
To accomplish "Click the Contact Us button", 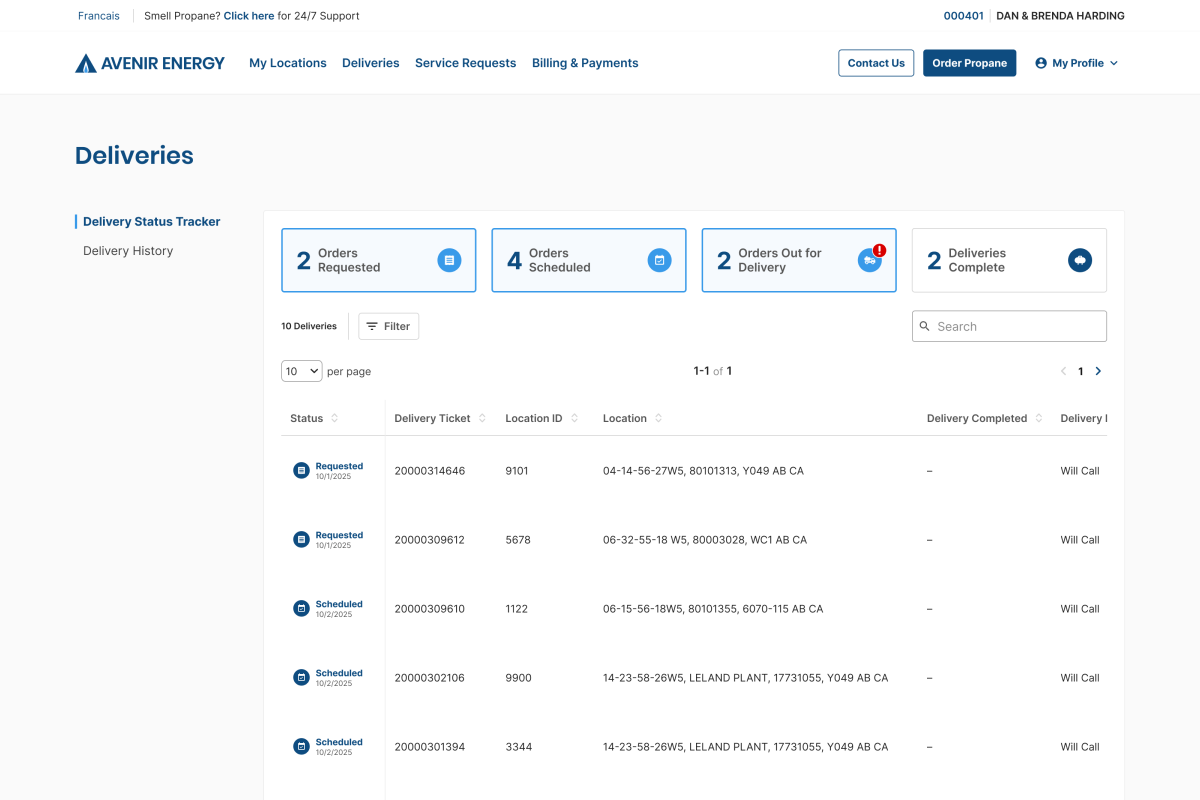I will (x=876, y=63).
